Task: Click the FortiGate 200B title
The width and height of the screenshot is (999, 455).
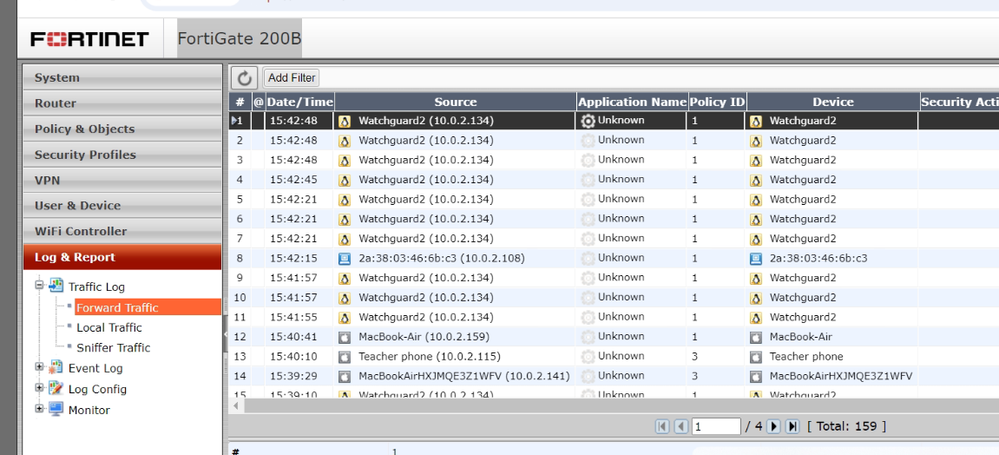Action: tap(239, 38)
